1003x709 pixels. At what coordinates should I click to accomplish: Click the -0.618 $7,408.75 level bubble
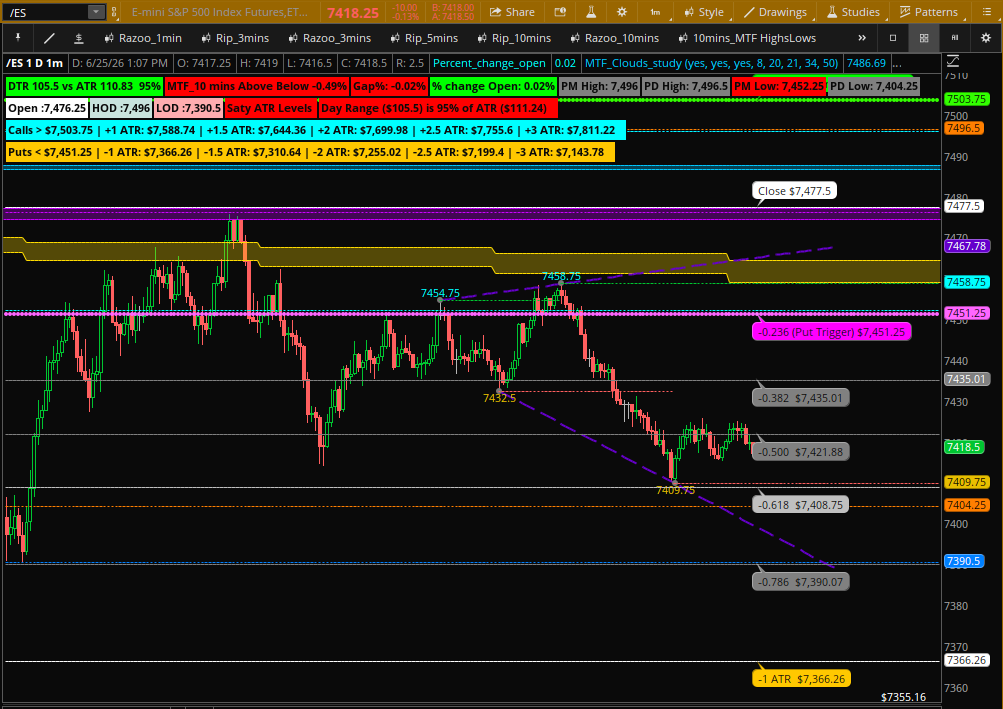click(x=800, y=505)
